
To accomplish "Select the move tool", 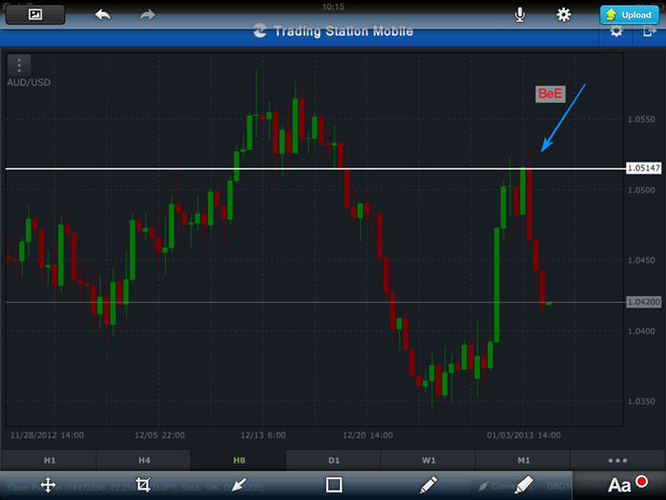I will (48, 485).
